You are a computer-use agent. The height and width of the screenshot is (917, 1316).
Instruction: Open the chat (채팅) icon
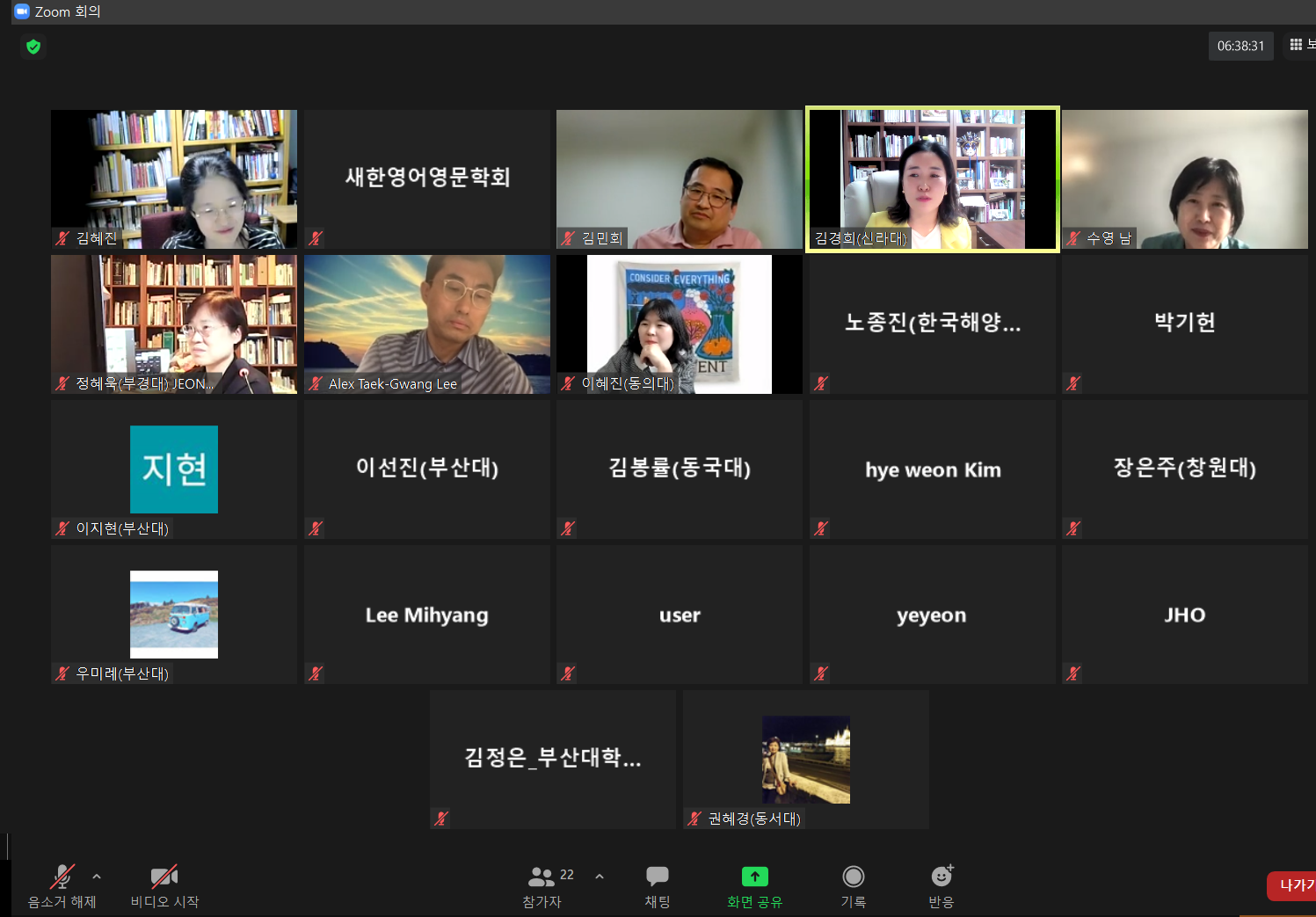657,877
